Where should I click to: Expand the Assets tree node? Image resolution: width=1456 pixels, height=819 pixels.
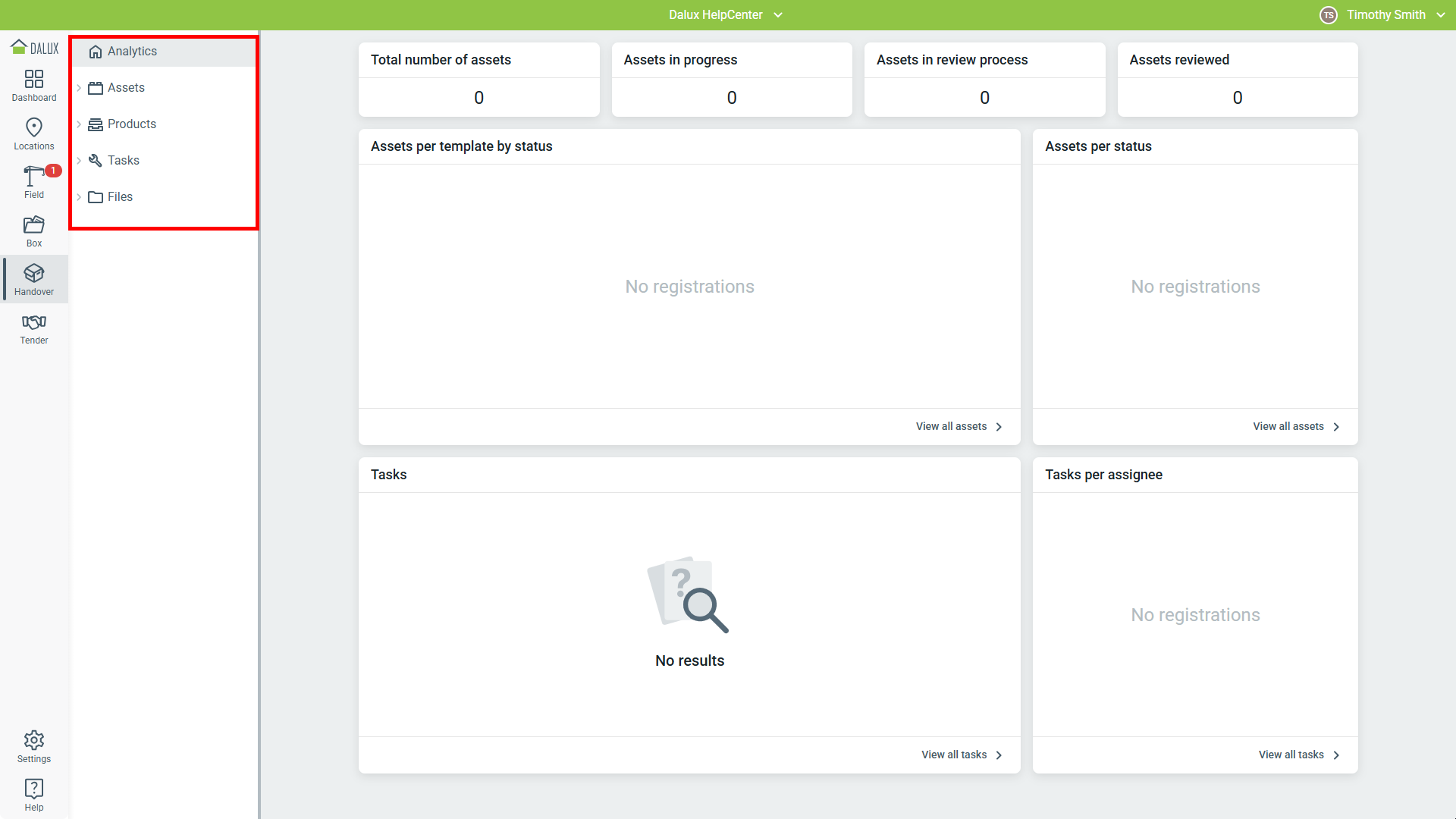[79, 88]
